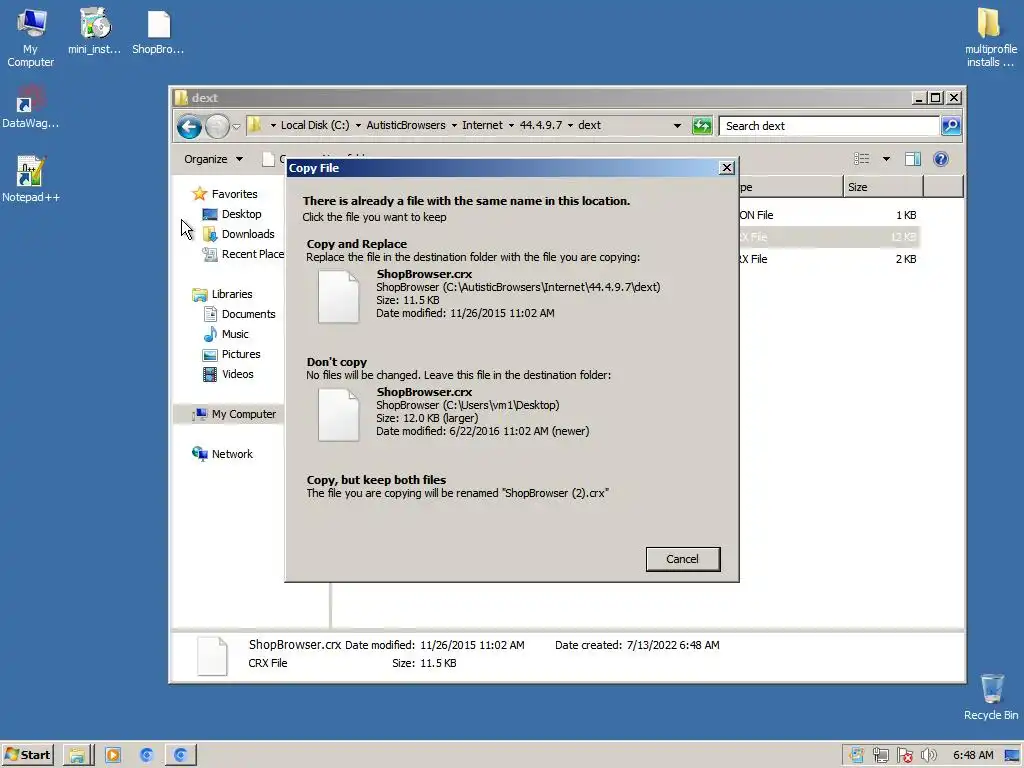The image size is (1024, 768).
Task: Open the address bar history dropdown
Action: coord(677,125)
